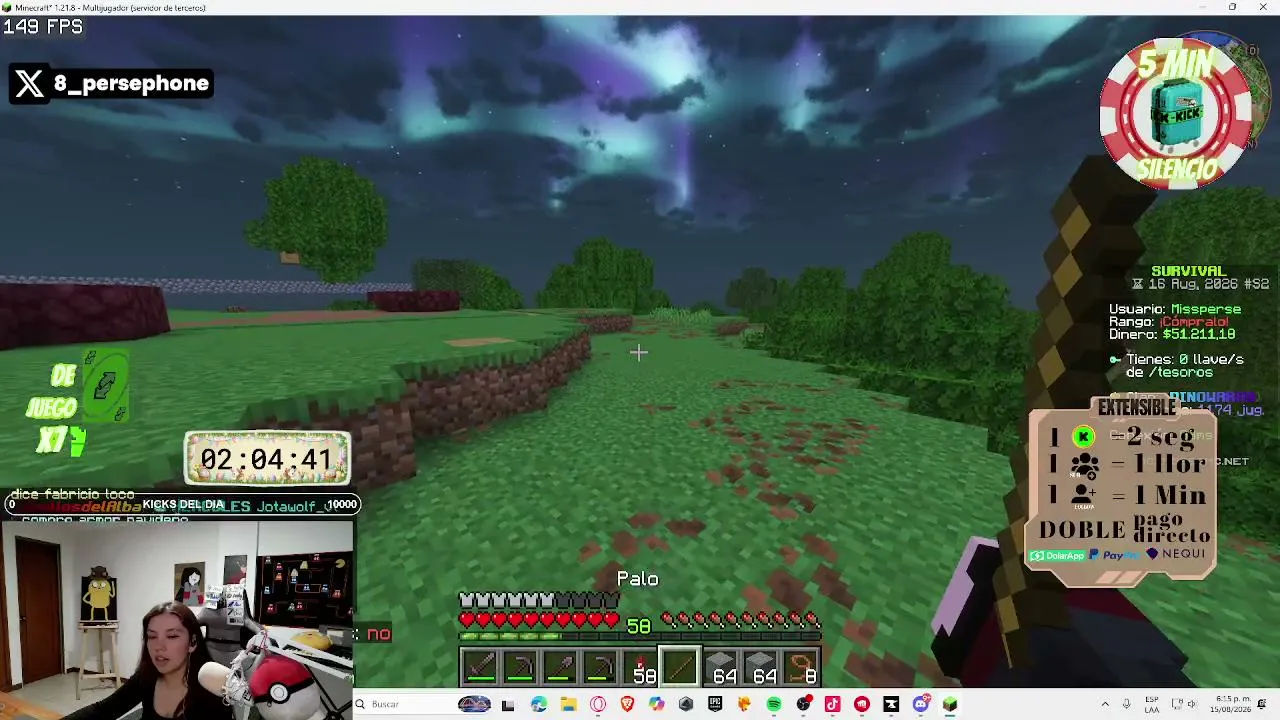Viewport: 1280px width, 720px height.
Task: Open Task View on the taskbar
Action: pyautogui.click(x=508, y=704)
